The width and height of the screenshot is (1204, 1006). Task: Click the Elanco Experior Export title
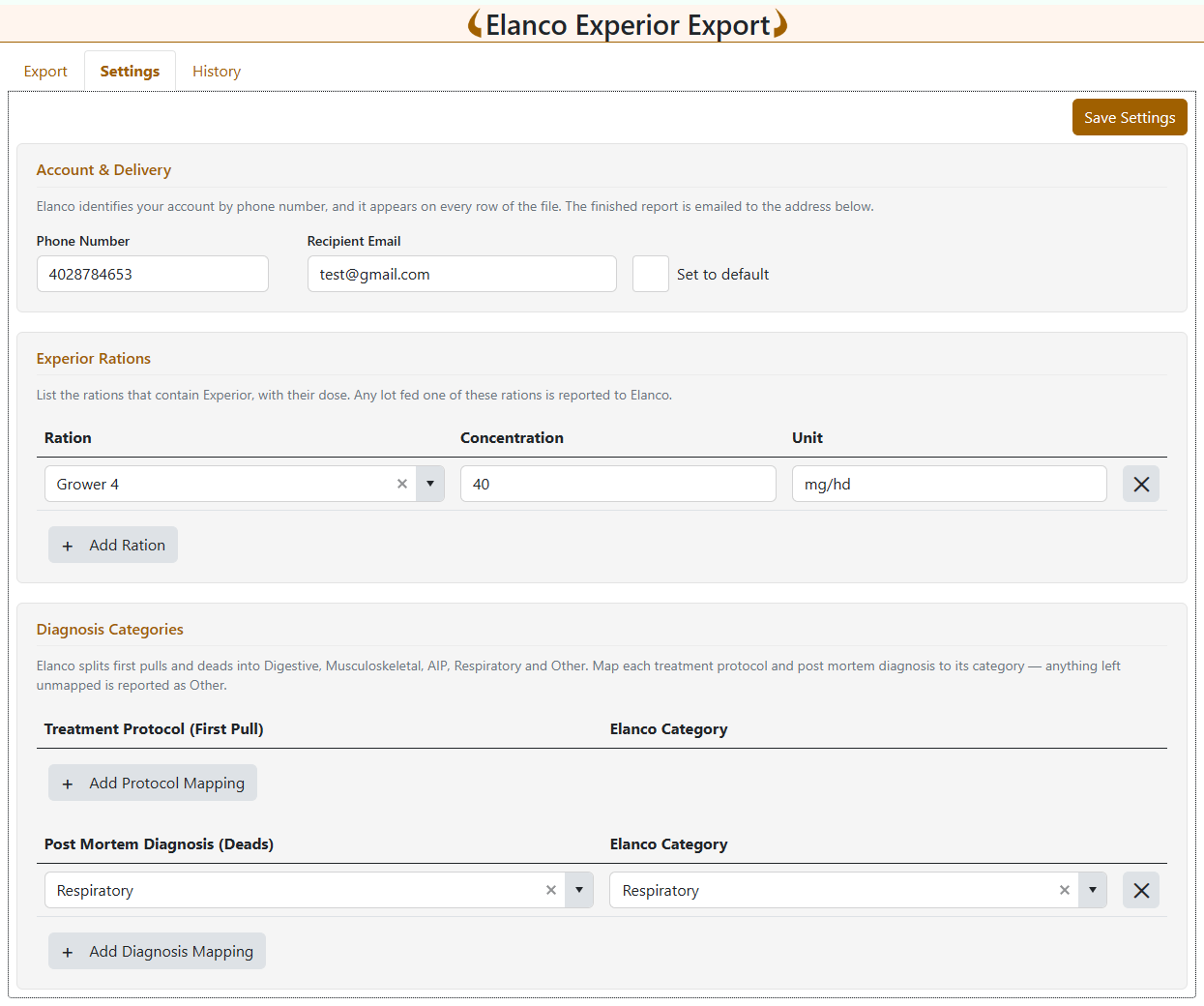pyautogui.click(x=628, y=24)
